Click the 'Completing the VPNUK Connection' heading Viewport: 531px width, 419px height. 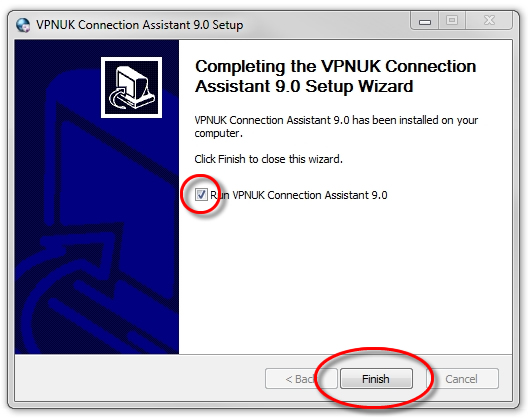(336, 66)
